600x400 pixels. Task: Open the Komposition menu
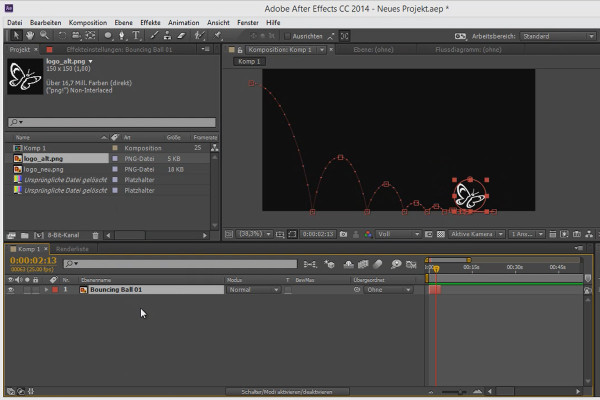coord(88,23)
